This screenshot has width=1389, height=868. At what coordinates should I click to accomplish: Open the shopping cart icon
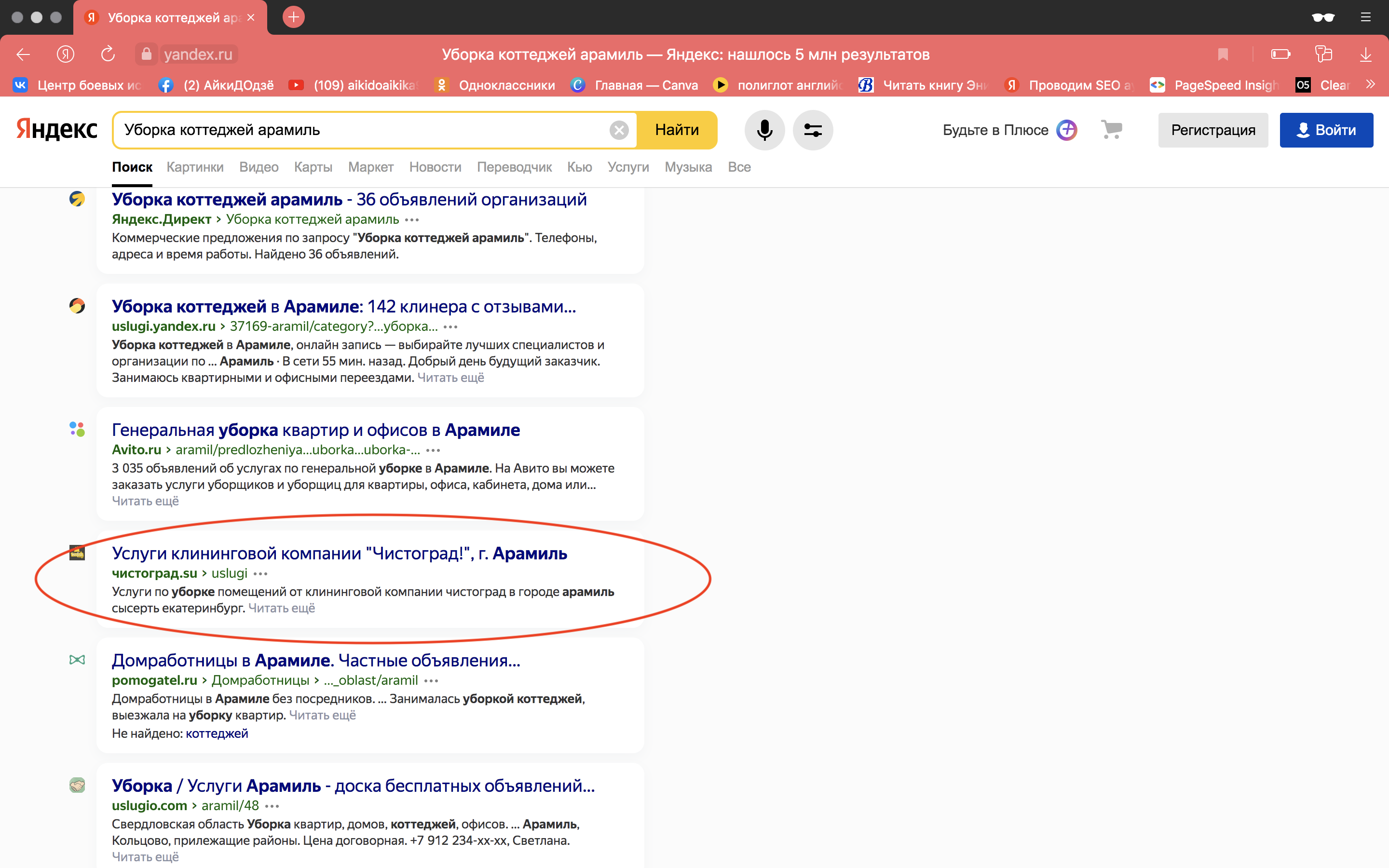1111,130
